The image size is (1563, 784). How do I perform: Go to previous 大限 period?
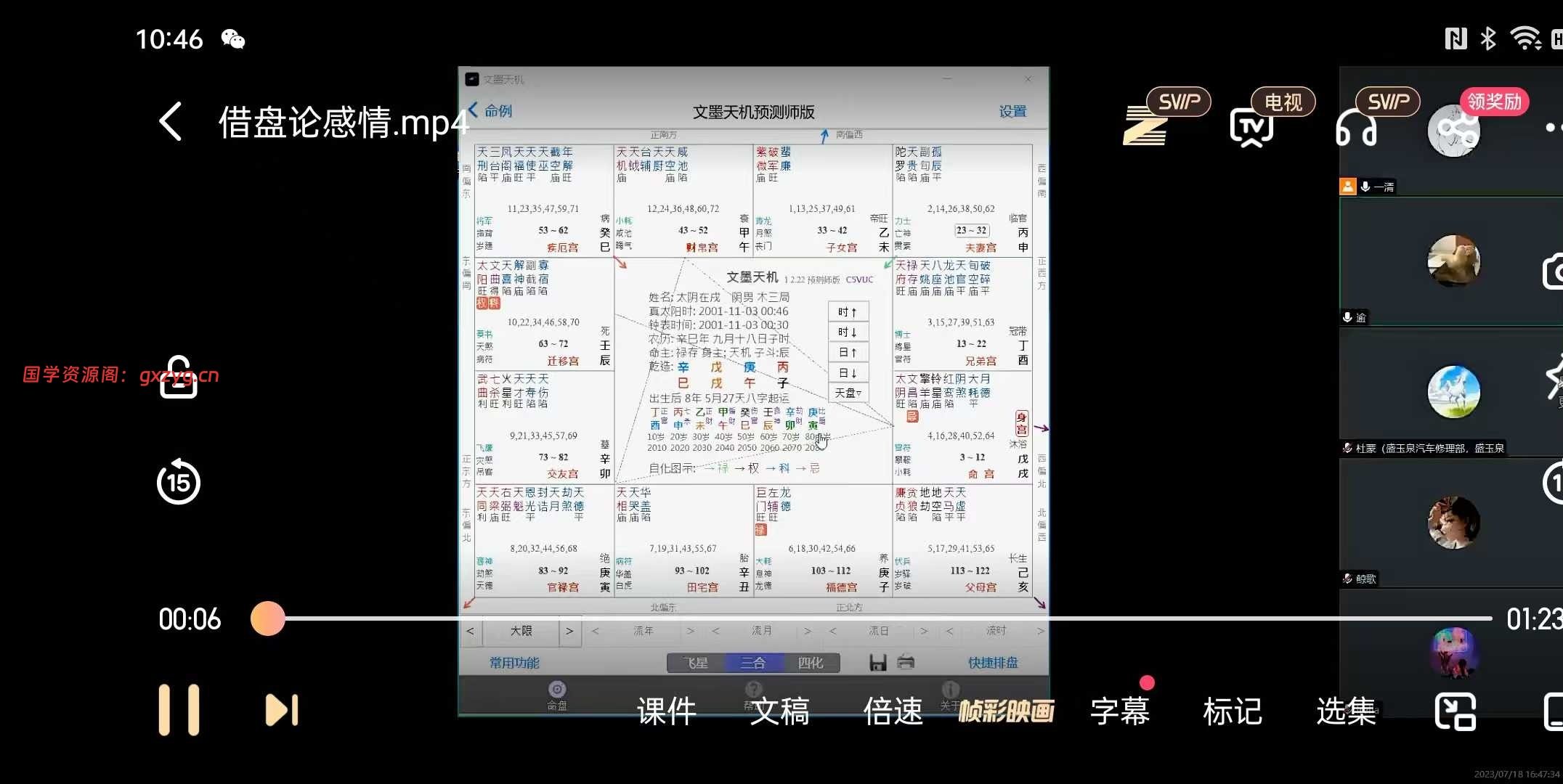pyautogui.click(x=471, y=631)
